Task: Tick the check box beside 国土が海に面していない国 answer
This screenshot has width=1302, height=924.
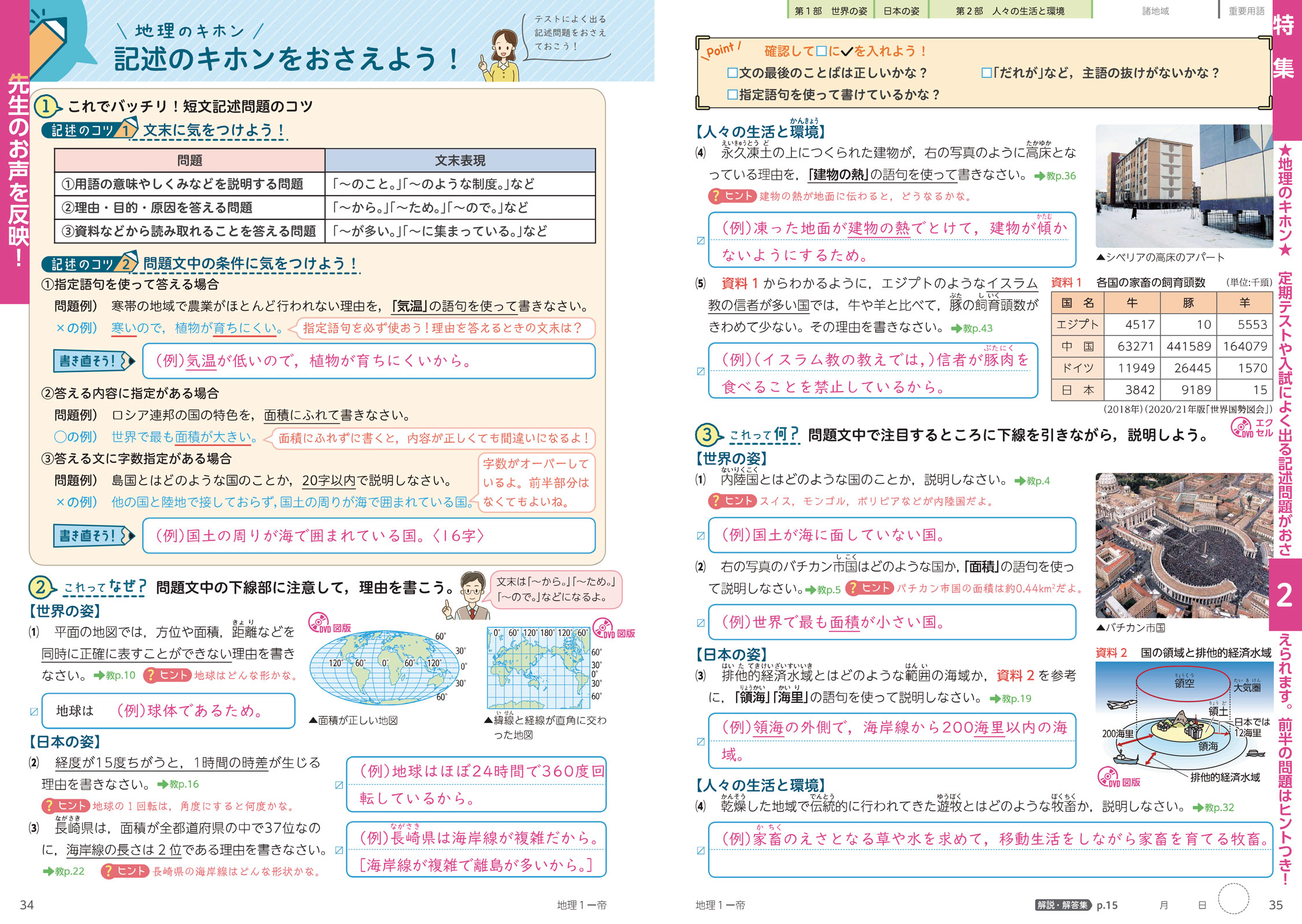Action: [x=701, y=535]
